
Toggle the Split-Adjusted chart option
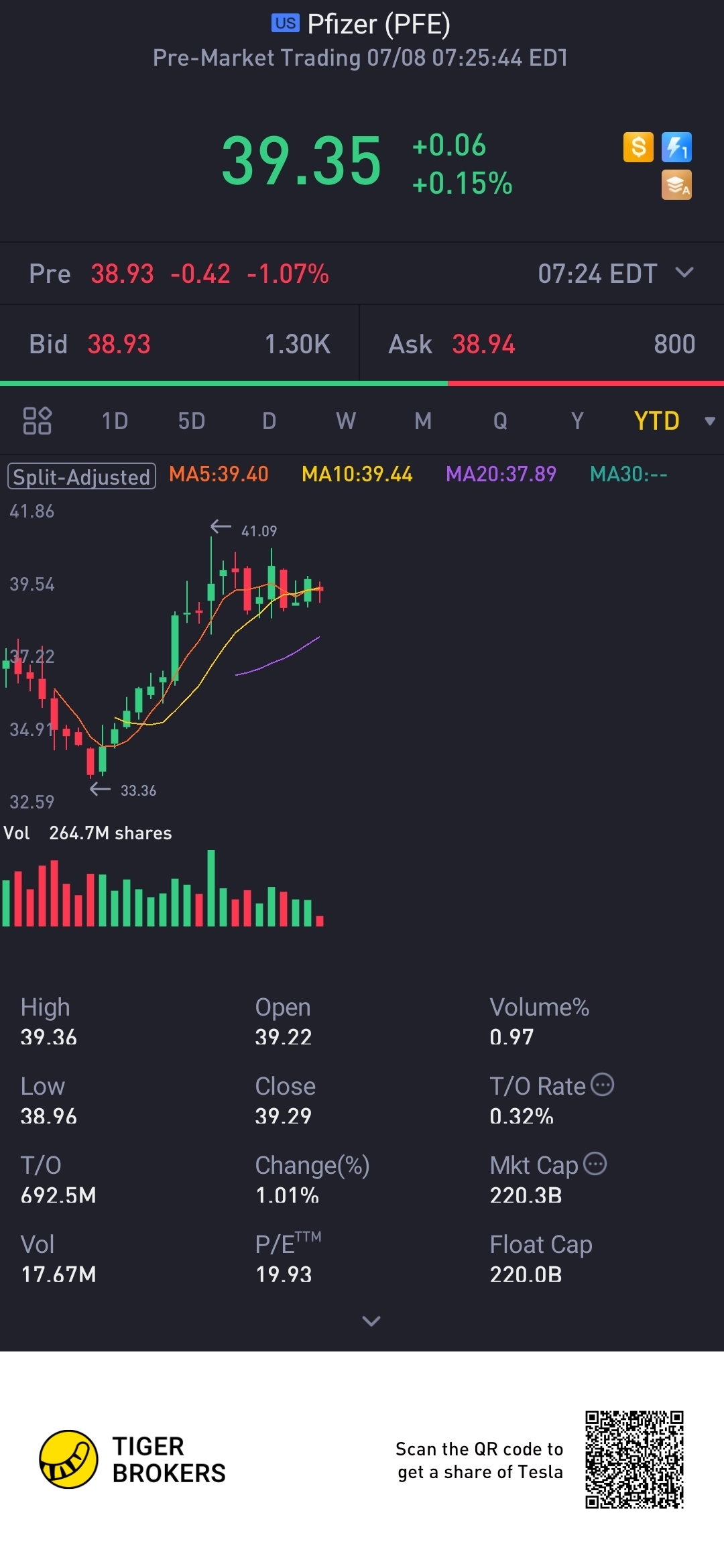tap(82, 476)
